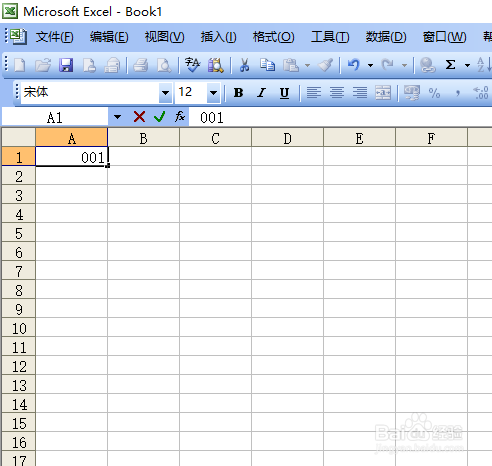
Task: Undo the last action with Undo arrow
Action: point(354,65)
